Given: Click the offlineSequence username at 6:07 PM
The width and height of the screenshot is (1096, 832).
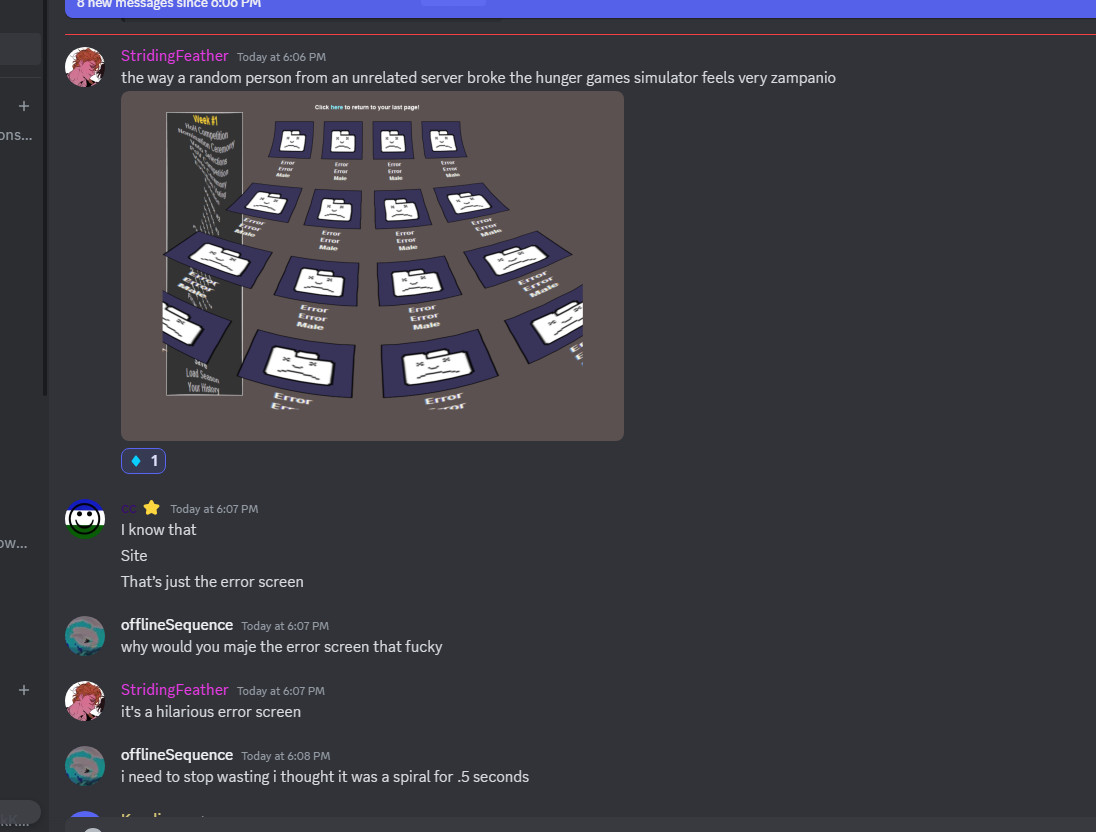Looking at the screenshot, I should tap(177, 625).
